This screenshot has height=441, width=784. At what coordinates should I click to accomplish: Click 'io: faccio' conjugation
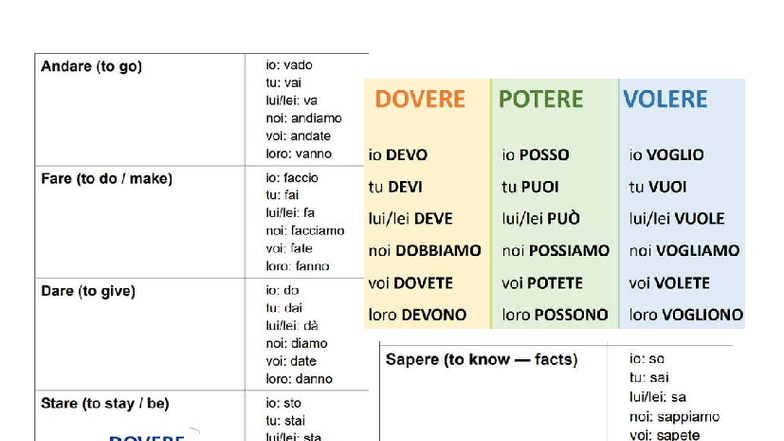coord(292,178)
